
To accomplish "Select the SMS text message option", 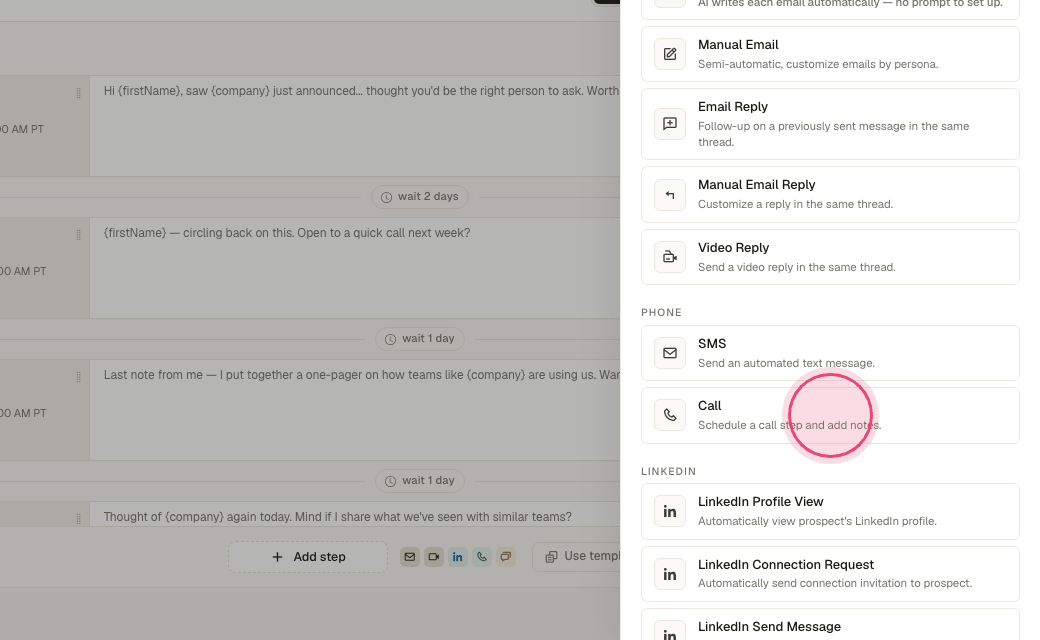I will 830,353.
